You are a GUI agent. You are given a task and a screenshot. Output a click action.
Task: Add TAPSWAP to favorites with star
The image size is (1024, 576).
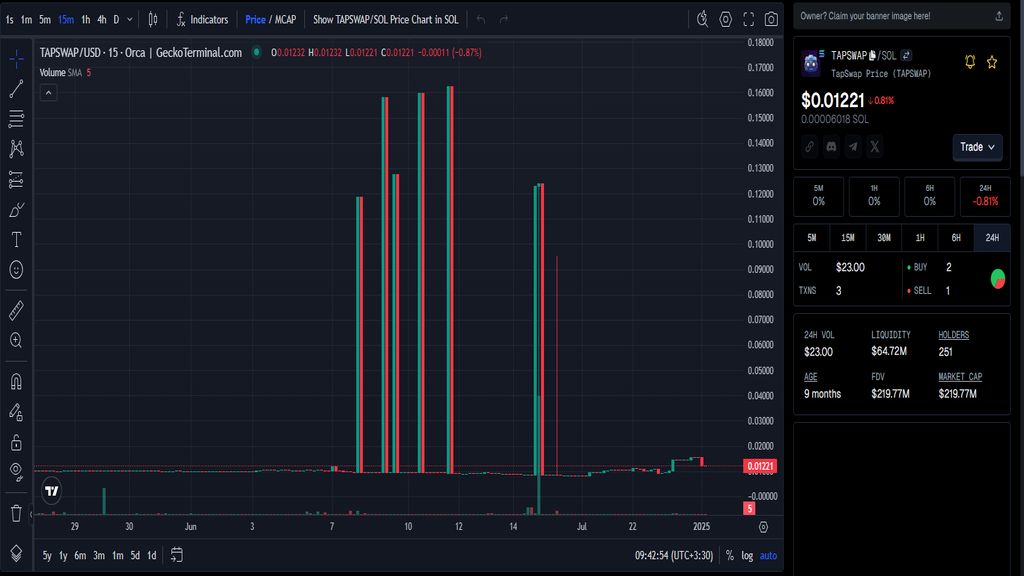tap(992, 62)
